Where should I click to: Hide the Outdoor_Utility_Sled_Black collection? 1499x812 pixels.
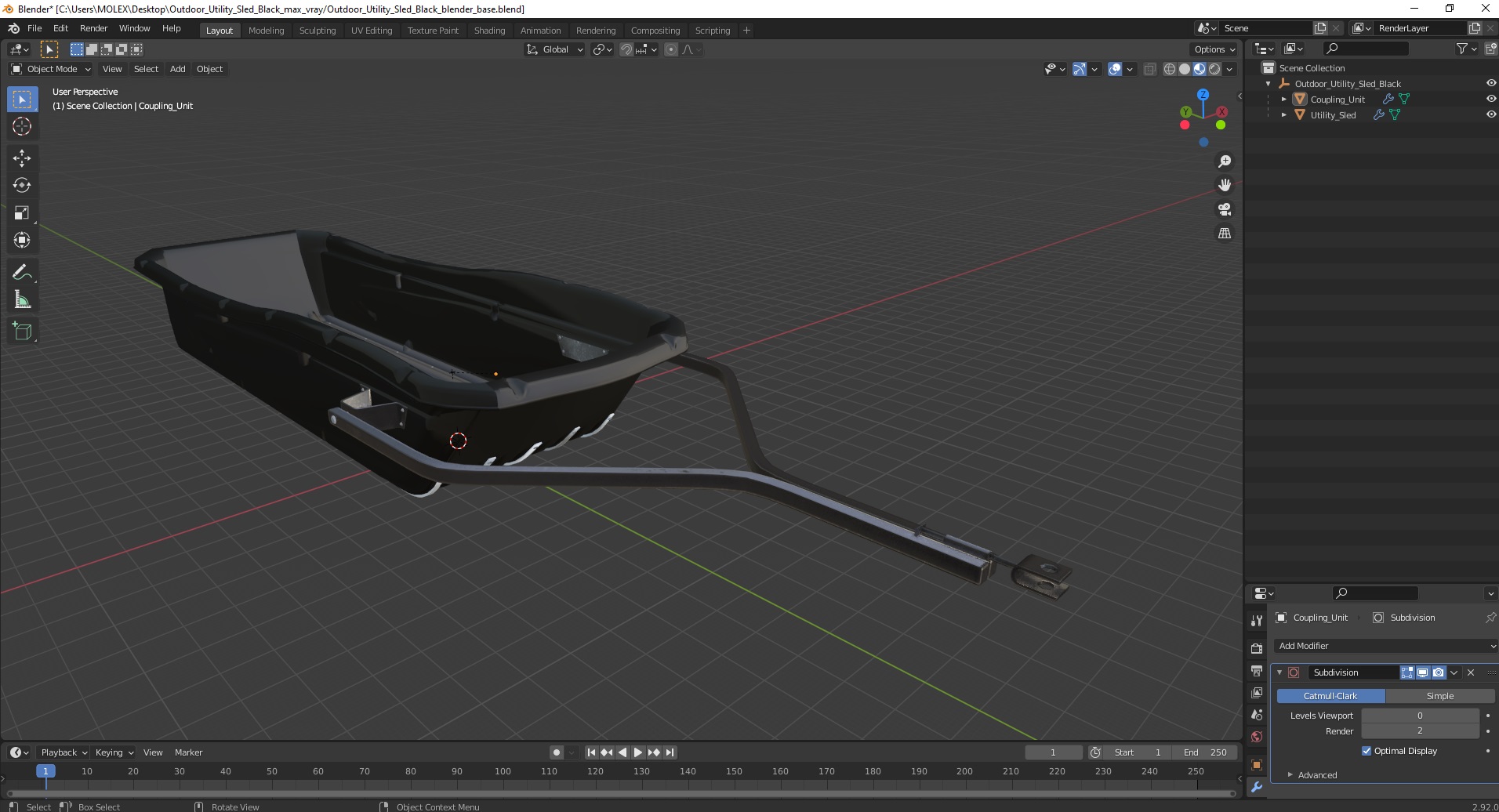point(1490,83)
